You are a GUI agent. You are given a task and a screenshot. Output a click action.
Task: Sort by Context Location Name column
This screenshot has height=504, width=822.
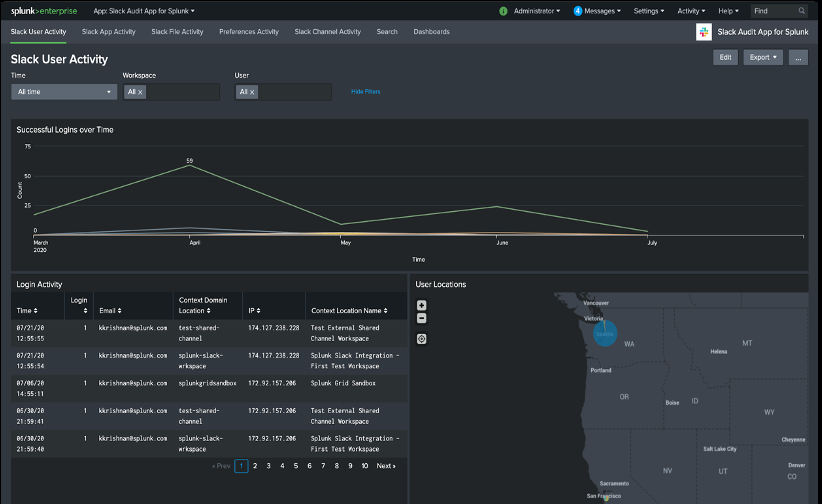[349, 310]
